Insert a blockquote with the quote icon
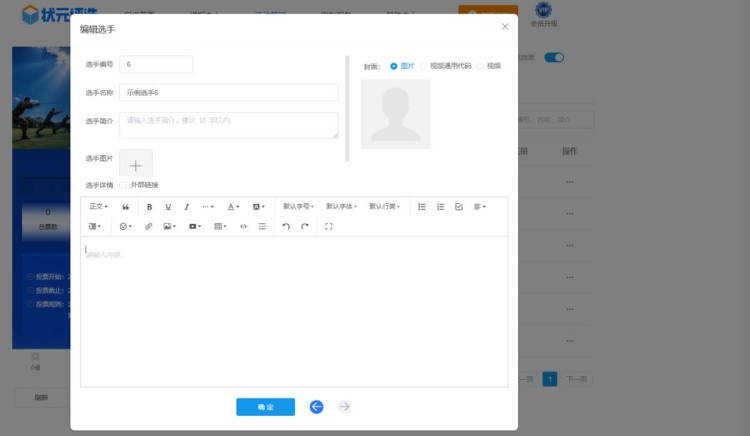 pyautogui.click(x=126, y=207)
